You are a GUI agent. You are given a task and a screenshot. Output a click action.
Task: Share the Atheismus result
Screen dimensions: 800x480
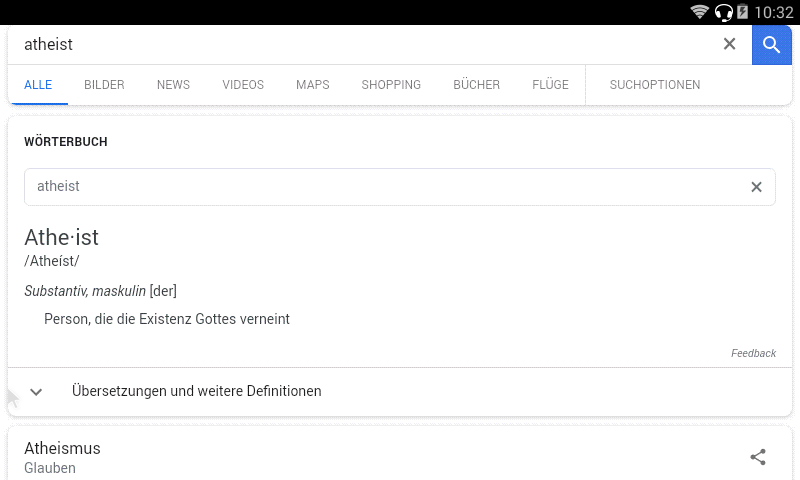tap(758, 457)
